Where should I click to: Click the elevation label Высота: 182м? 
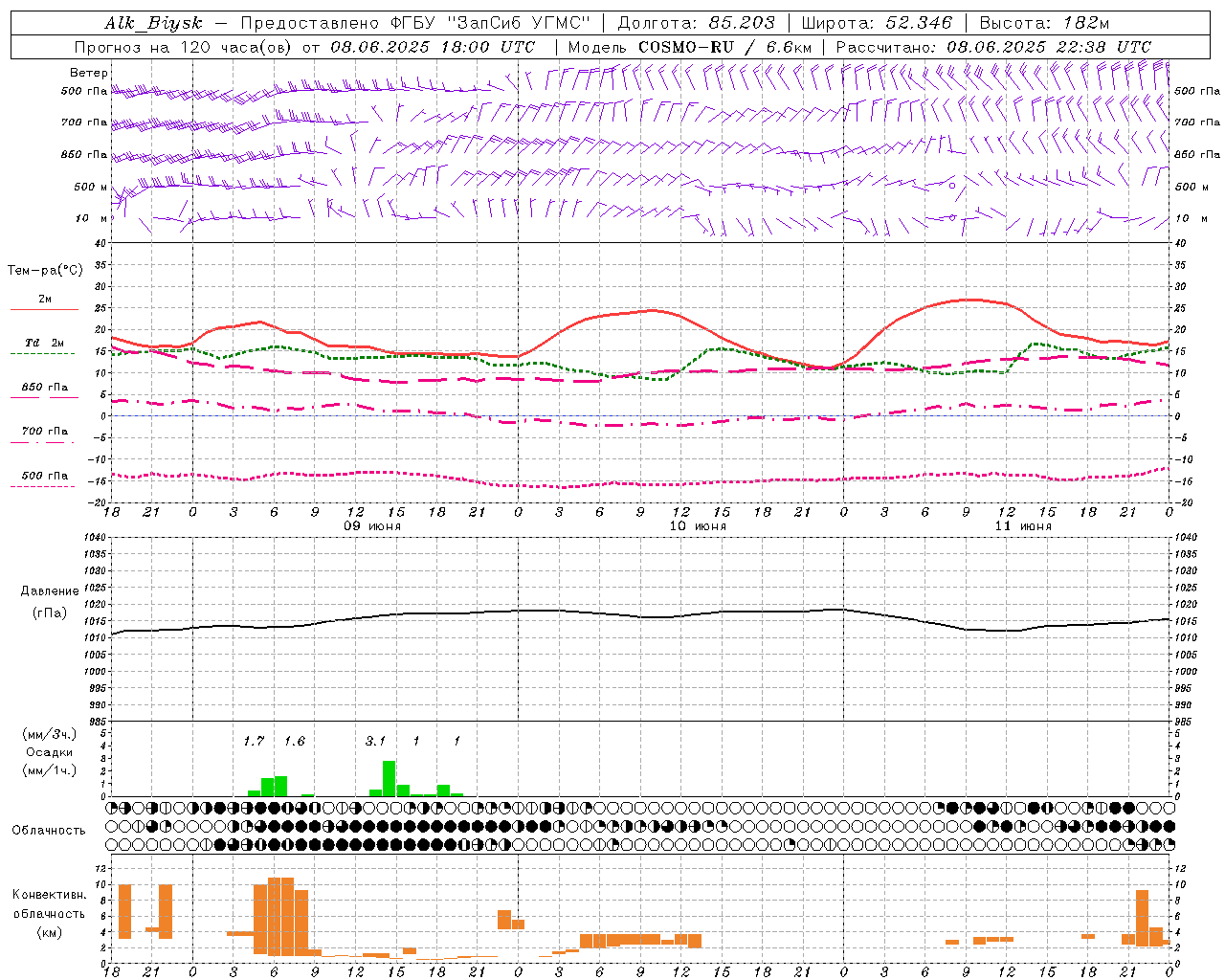click(1044, 23)
